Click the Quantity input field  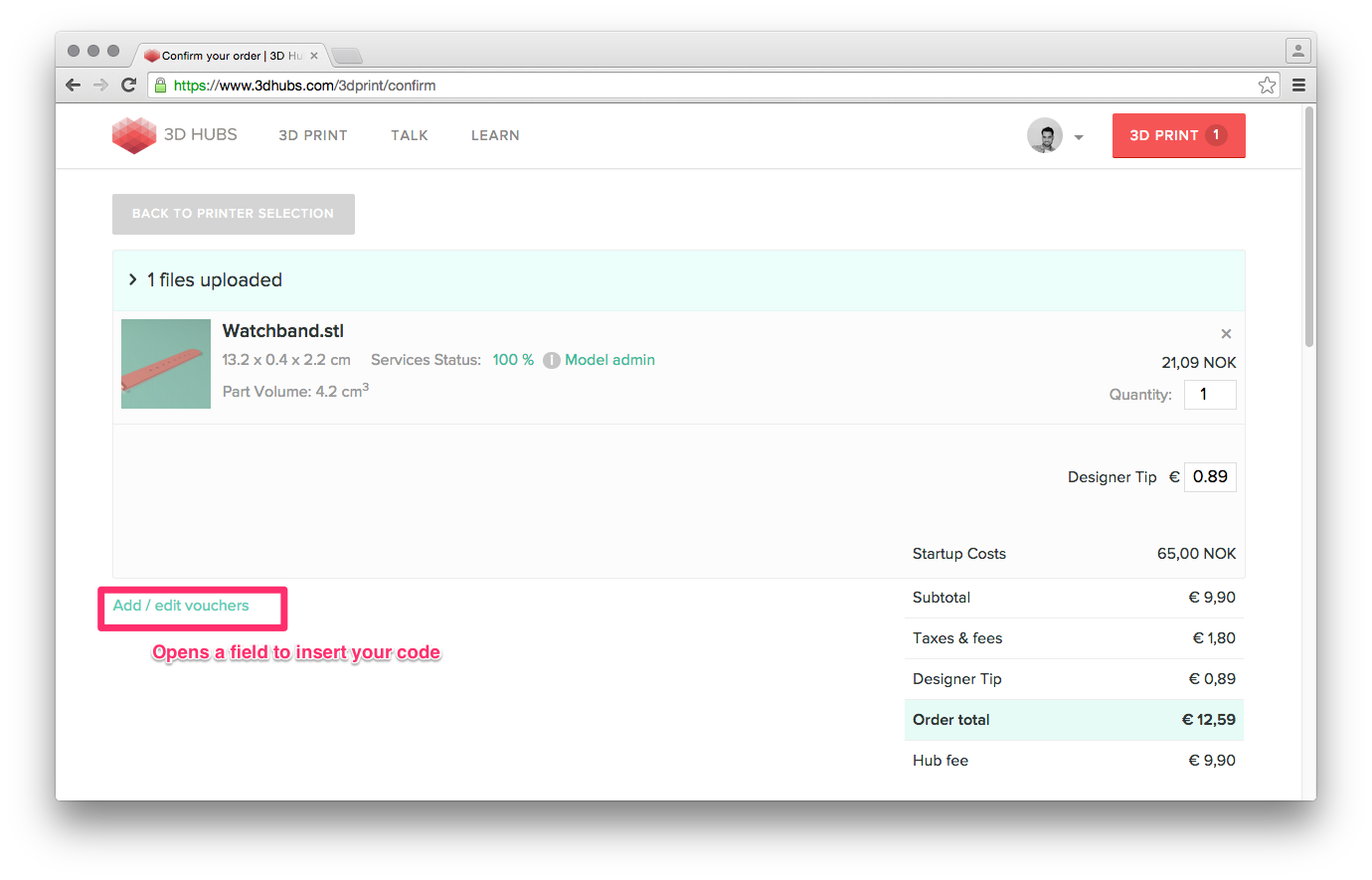coord(1210,395)
